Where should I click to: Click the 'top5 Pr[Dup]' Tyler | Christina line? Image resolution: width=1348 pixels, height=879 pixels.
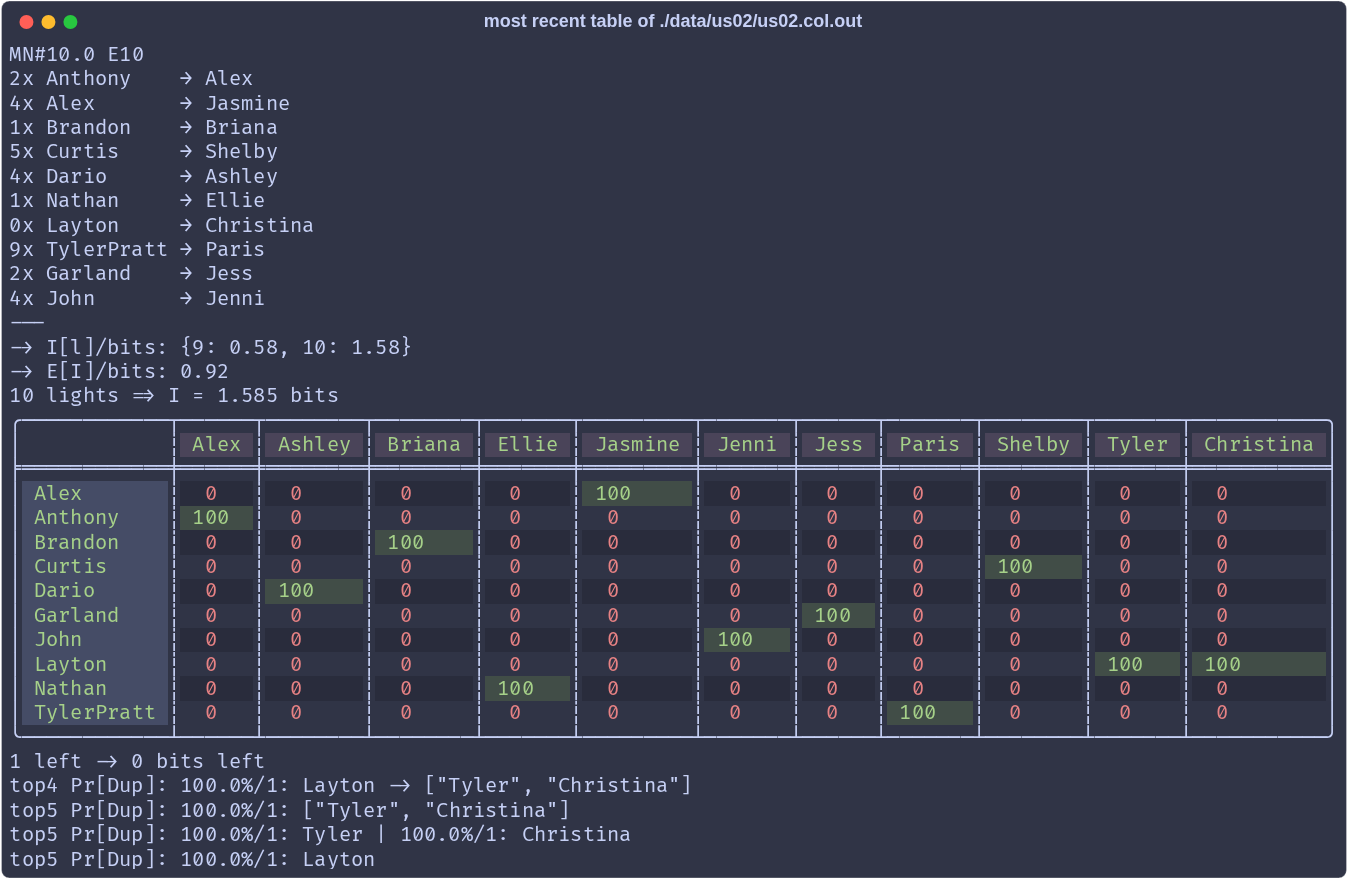tap(320, 834)
